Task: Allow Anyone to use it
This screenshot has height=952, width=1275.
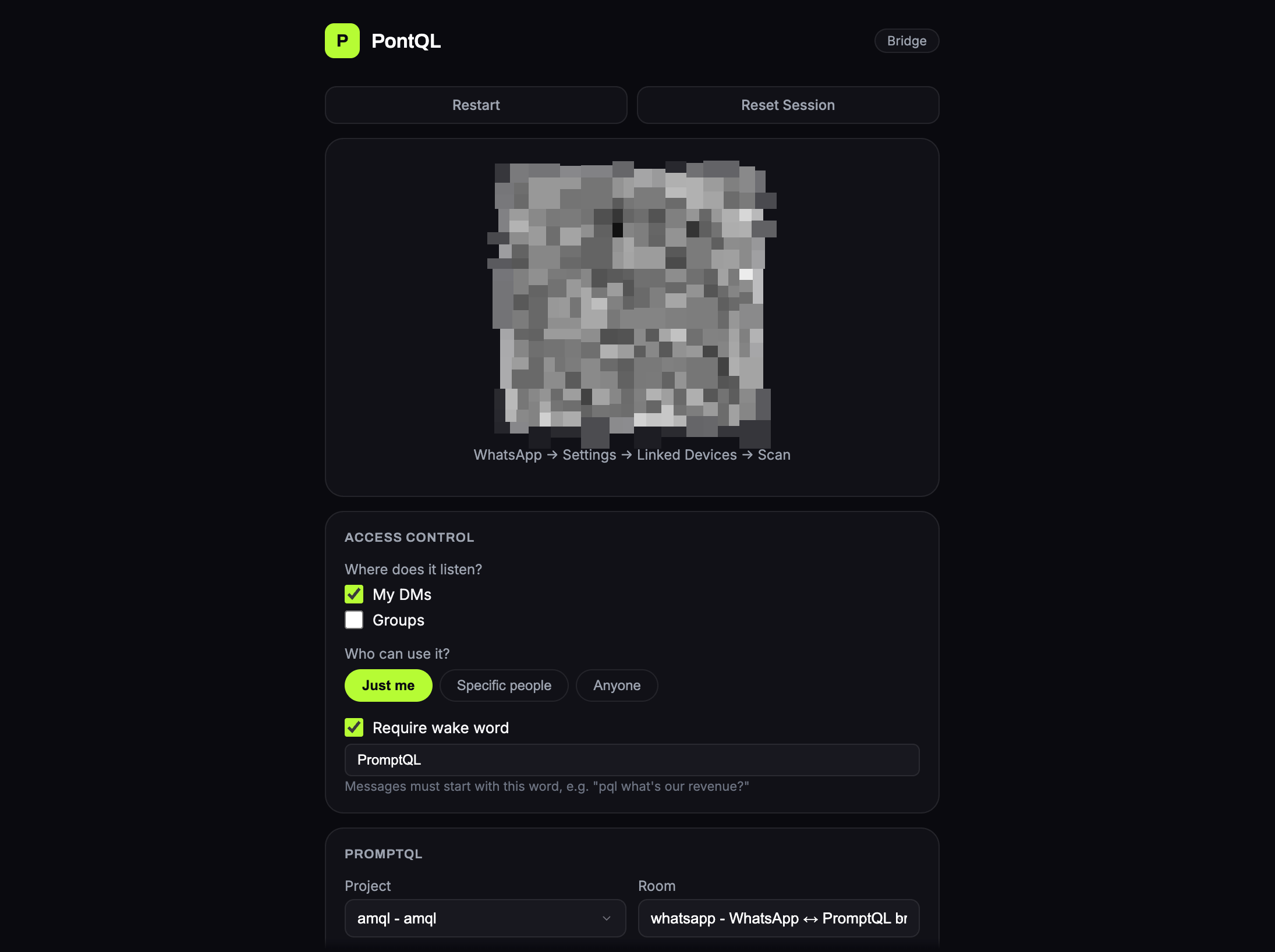Action: (x=617, y=685)
